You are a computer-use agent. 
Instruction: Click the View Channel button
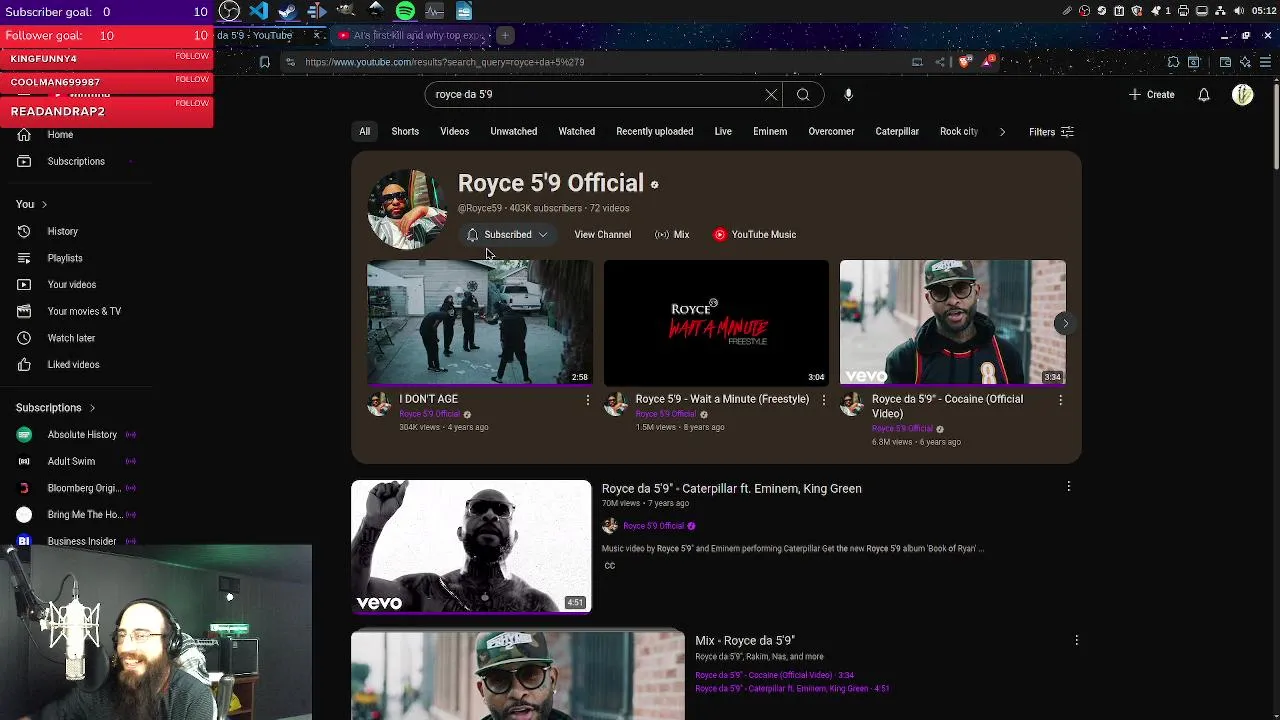[602, 235]
